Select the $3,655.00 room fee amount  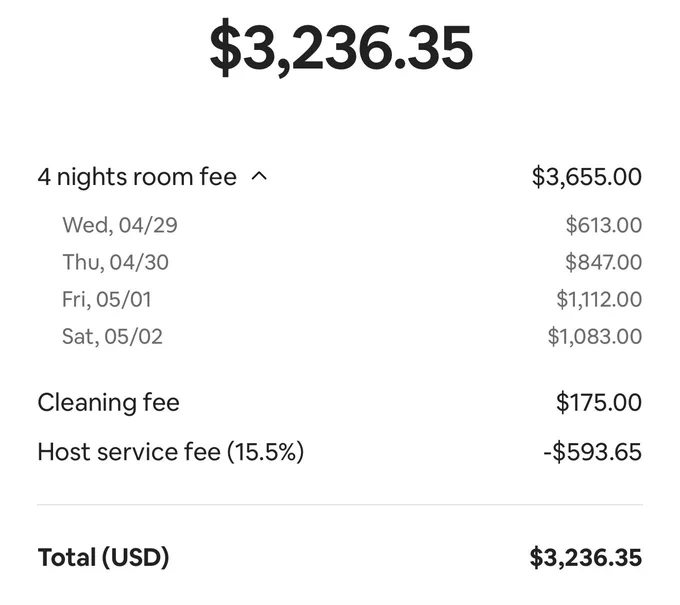(587, 177)
